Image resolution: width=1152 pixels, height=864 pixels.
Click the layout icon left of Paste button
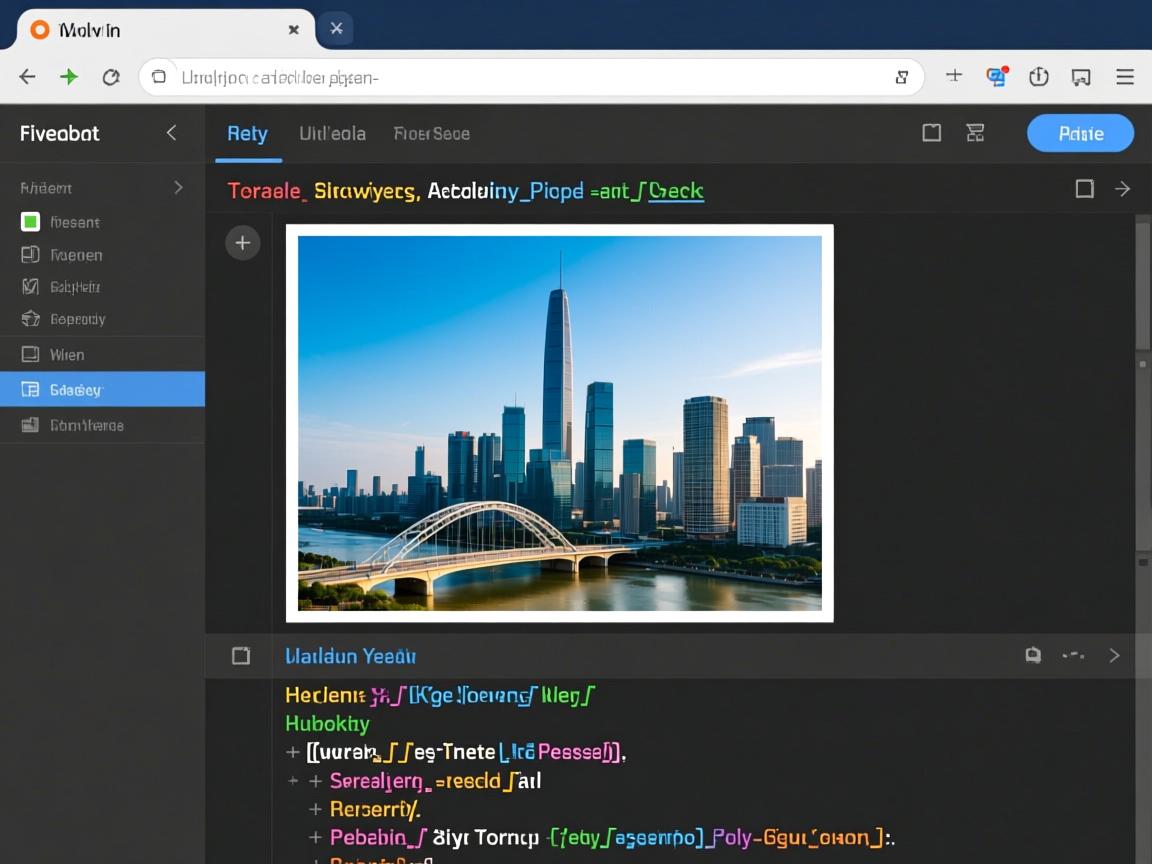975,133
